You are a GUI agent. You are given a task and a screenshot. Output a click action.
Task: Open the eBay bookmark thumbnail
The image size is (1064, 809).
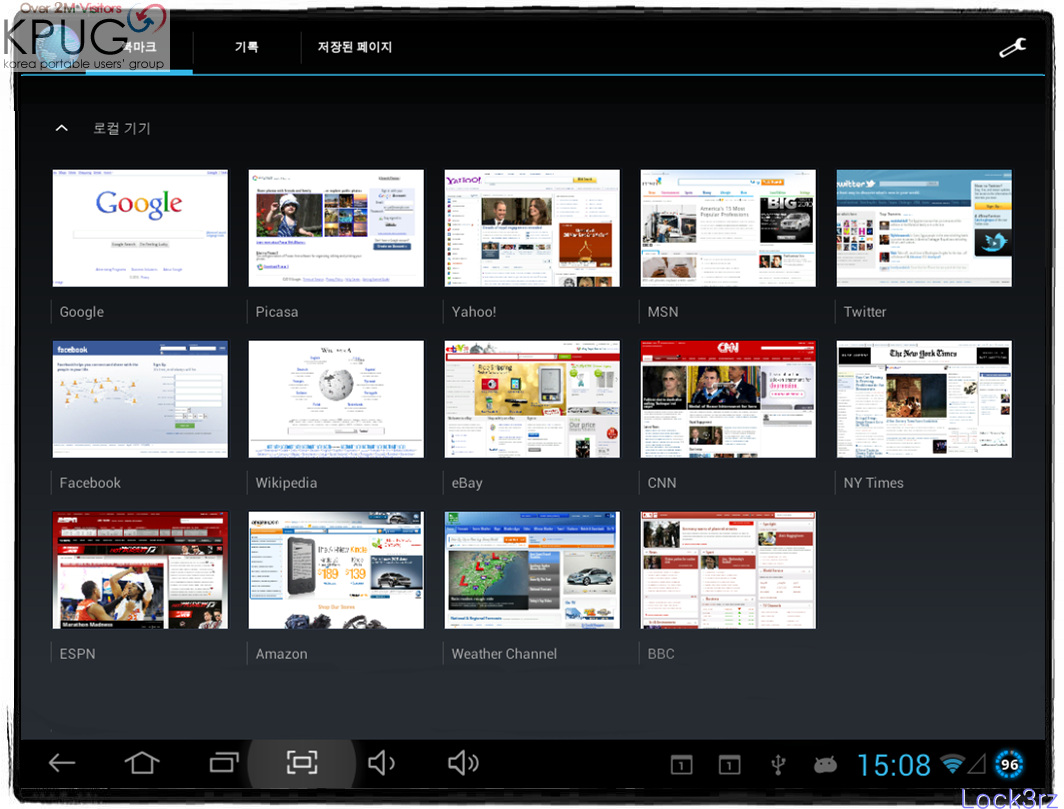pyautogui.click(x=532, y=399)
